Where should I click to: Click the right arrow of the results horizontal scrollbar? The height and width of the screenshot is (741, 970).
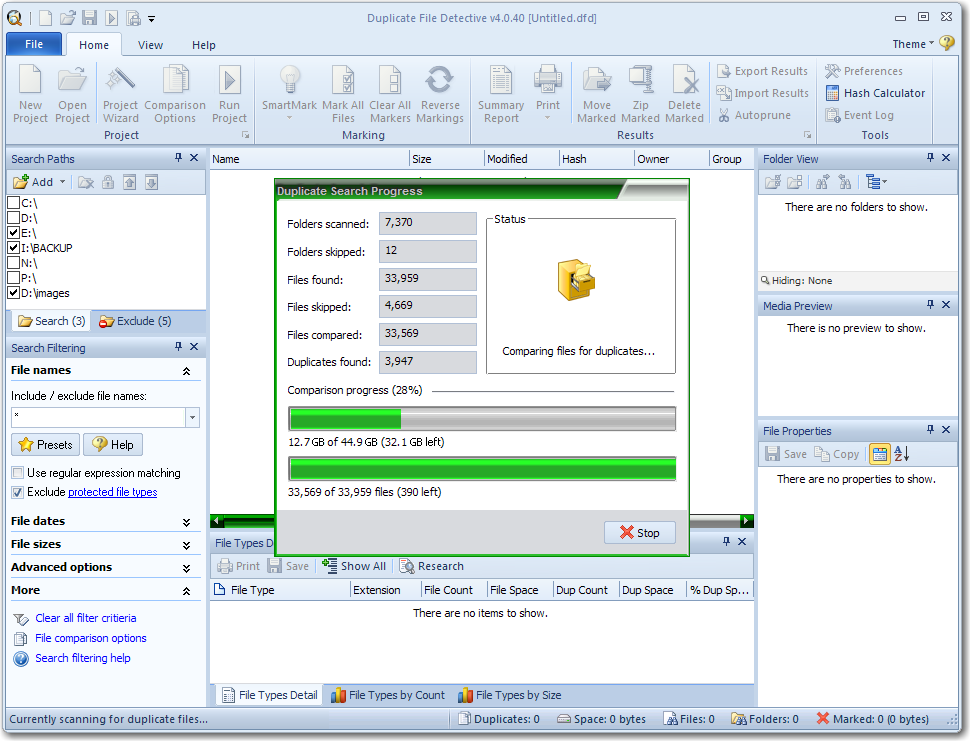click(747, 521)
